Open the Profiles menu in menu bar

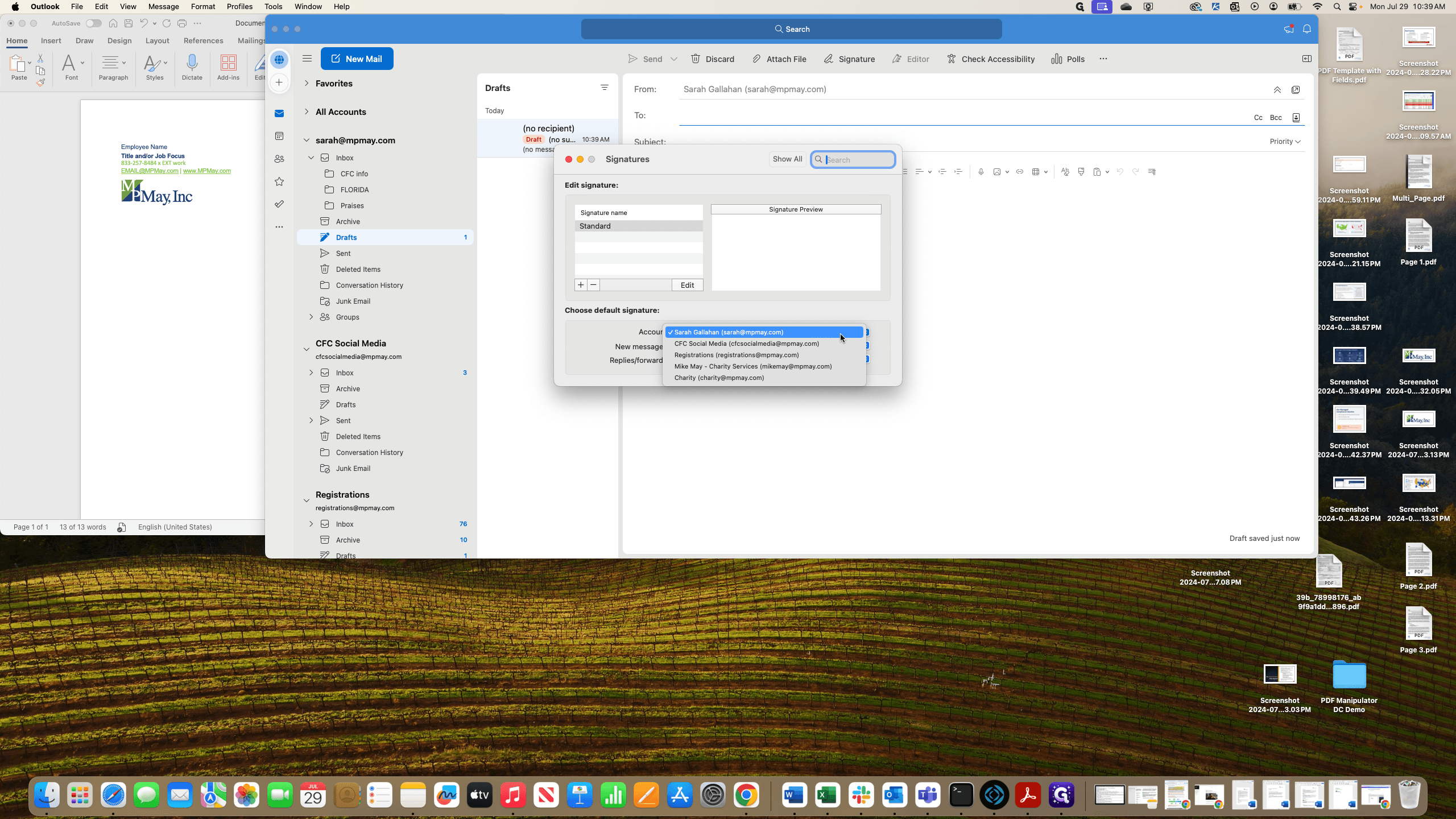point(239,7)
